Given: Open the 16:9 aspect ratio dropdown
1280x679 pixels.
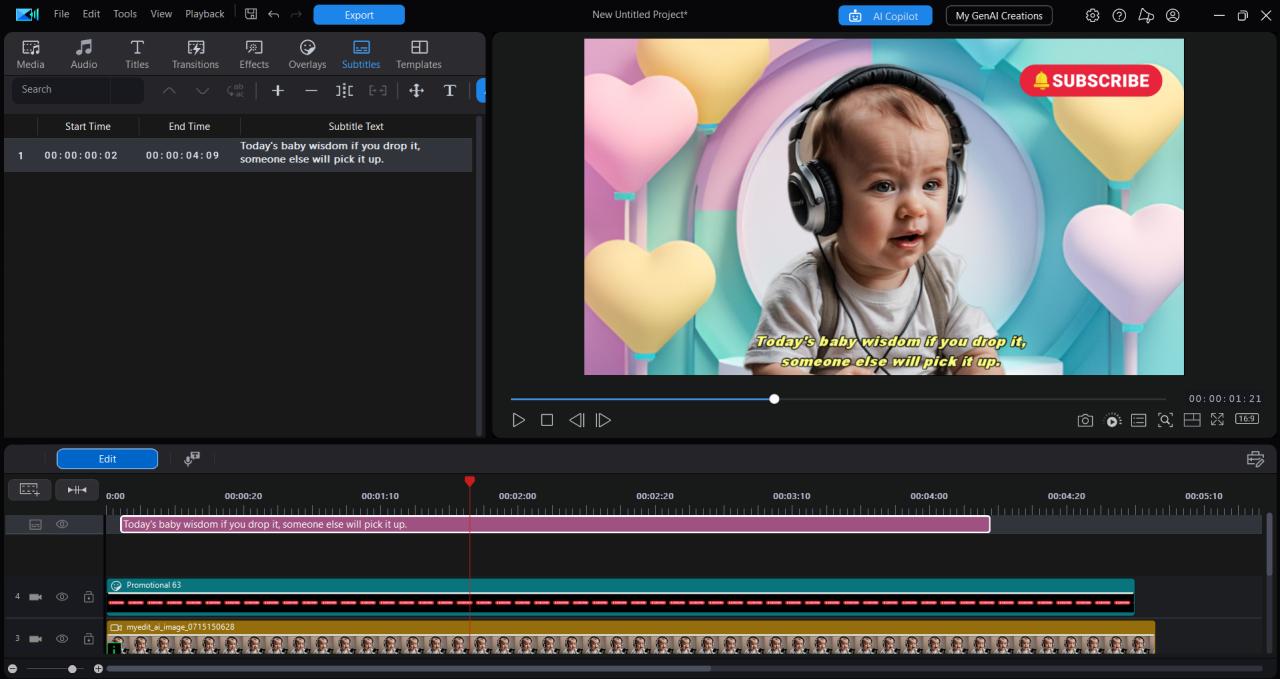Looking at the screenshot, I should (1247, 419).
